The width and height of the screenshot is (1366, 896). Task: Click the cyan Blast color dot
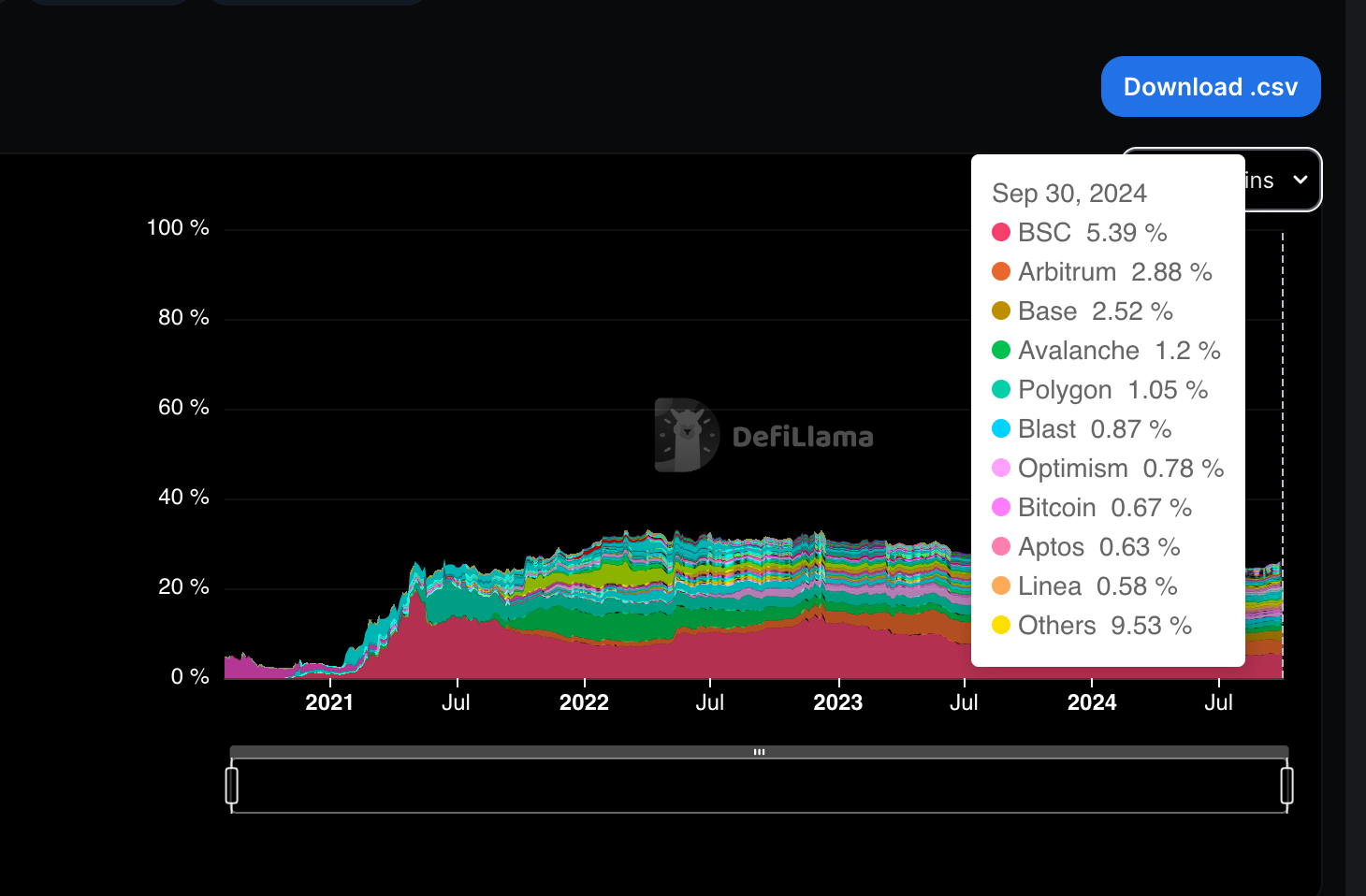pos(1001,428)
